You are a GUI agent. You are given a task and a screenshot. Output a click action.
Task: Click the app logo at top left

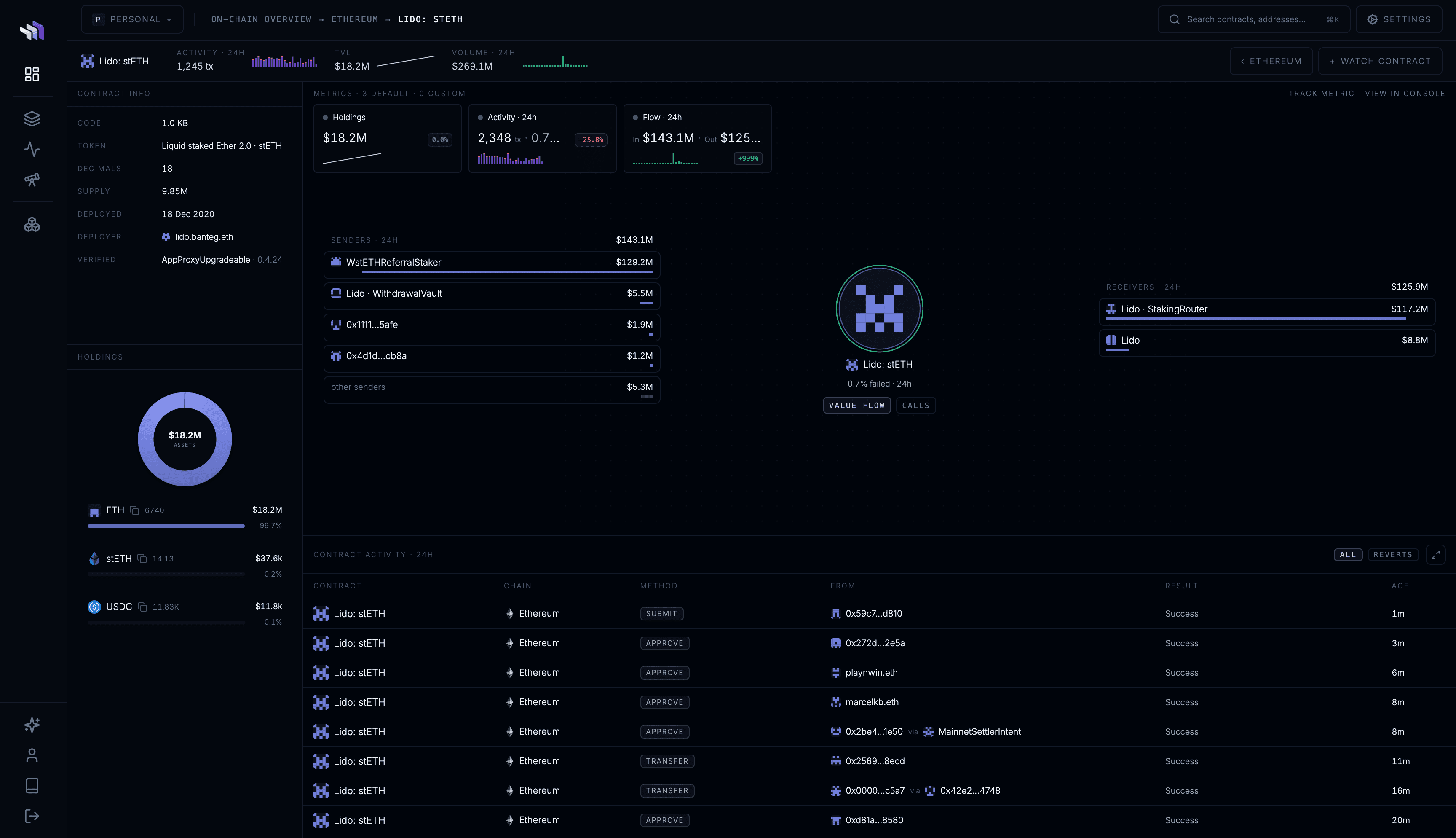[x=32, y=30]
